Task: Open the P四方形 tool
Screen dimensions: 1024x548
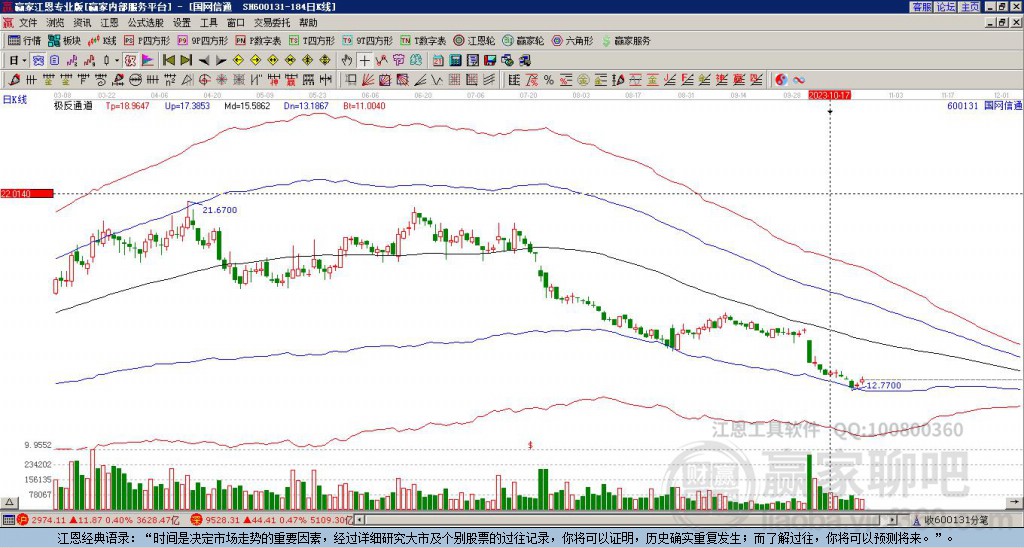Action: [147, 40]
